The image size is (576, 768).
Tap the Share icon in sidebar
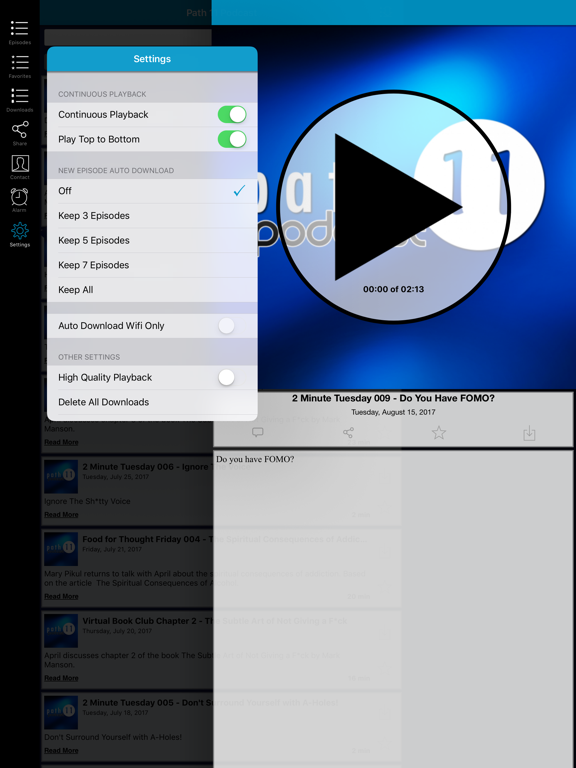coord(20,133)
